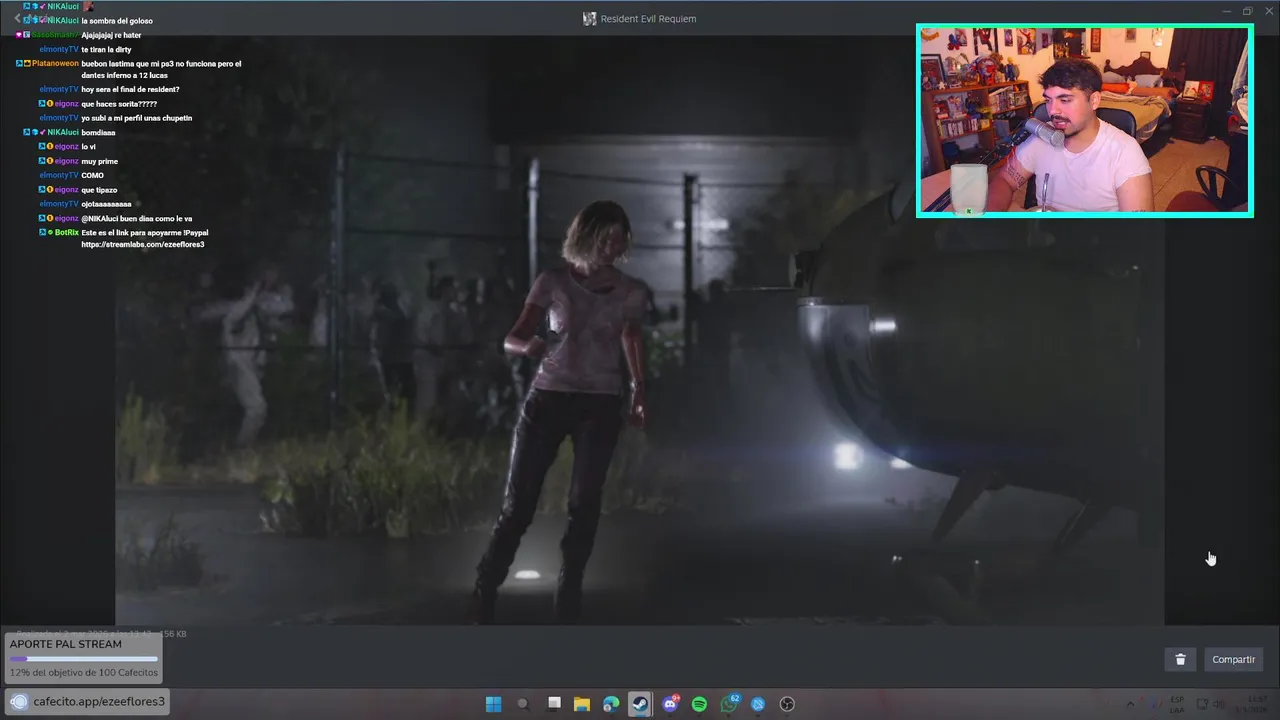The width and height of the screenshot is (1280, 720).
Task: Click the Compartir button
Action: 1233,659
